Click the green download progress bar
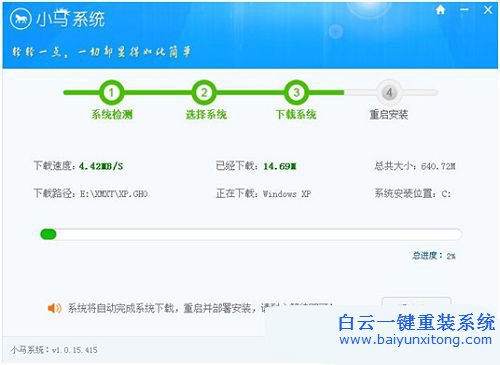Viewport: 500px width, 365px height. 251,234
